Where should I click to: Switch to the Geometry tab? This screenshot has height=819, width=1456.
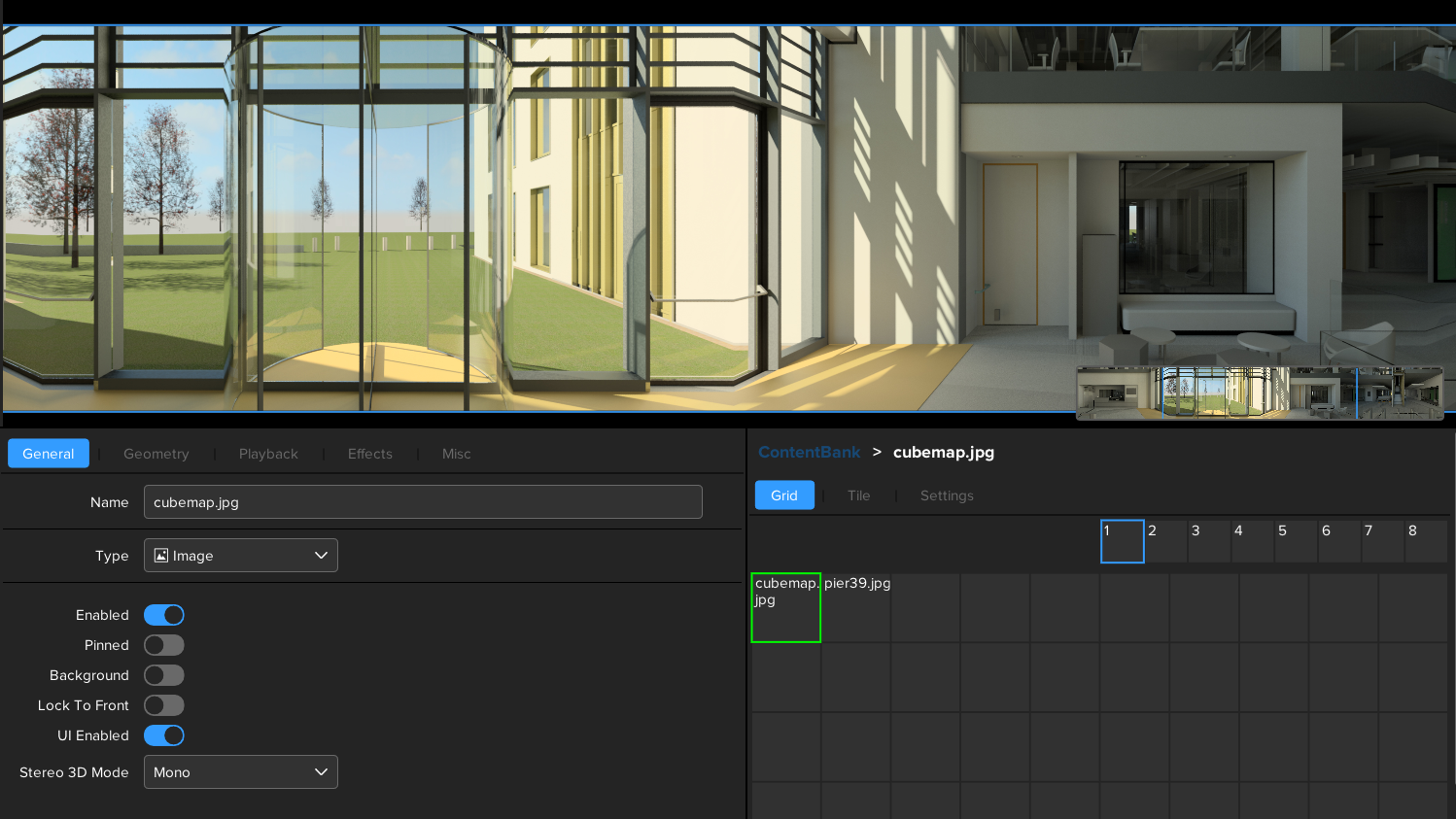click(x=156, y=454)
